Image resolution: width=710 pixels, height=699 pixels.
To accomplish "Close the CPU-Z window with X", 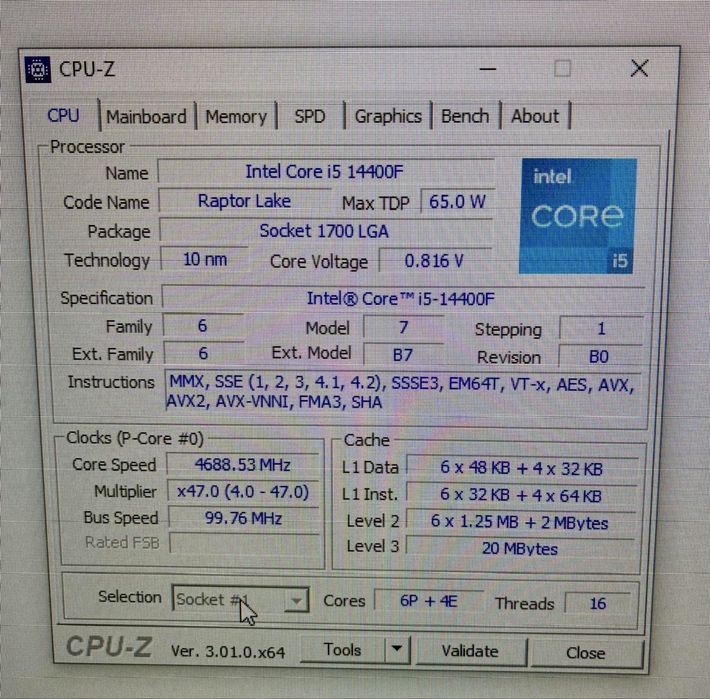I will (639, 69).
